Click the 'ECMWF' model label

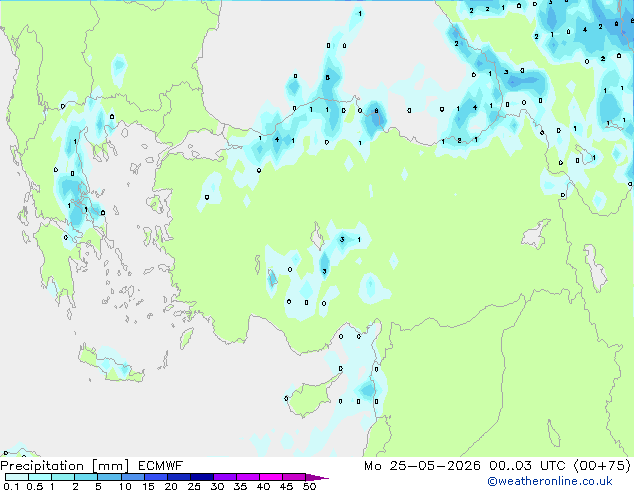(161, 466)
